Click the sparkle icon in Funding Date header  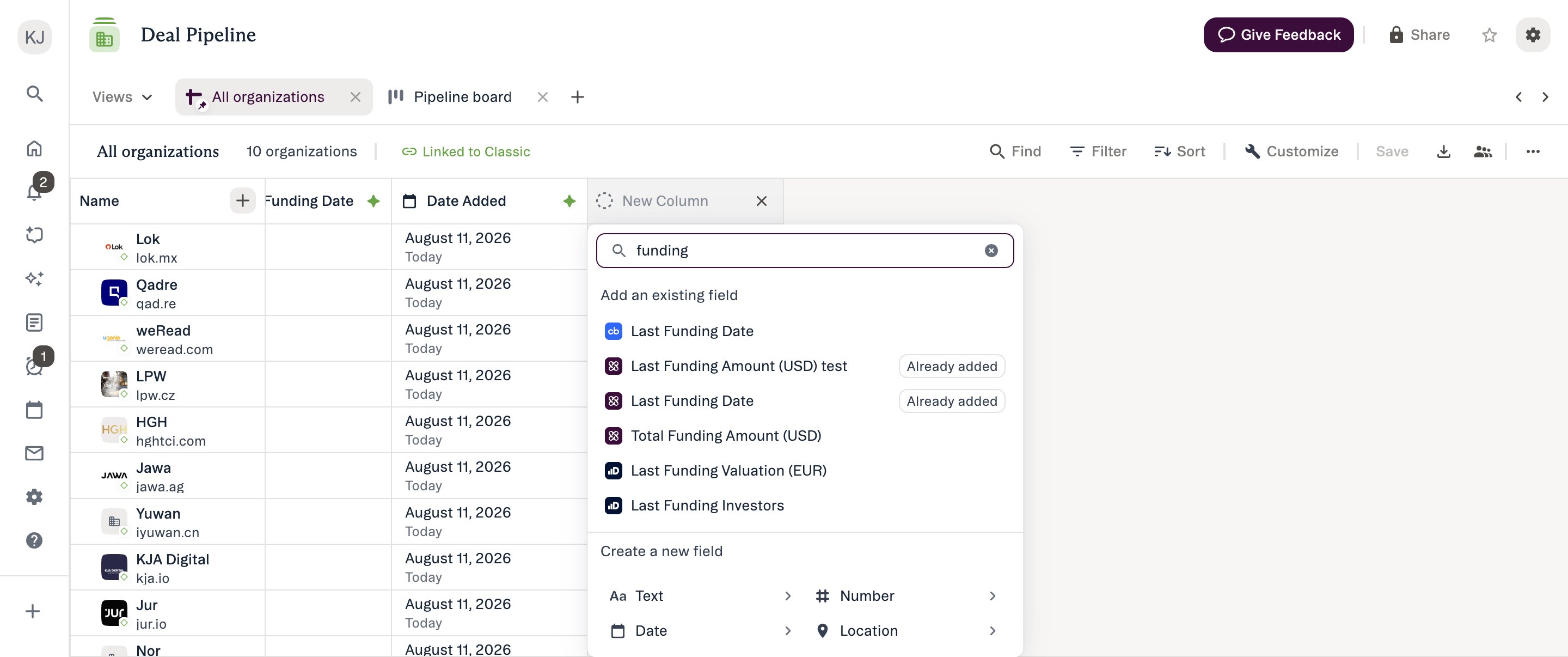373,201
